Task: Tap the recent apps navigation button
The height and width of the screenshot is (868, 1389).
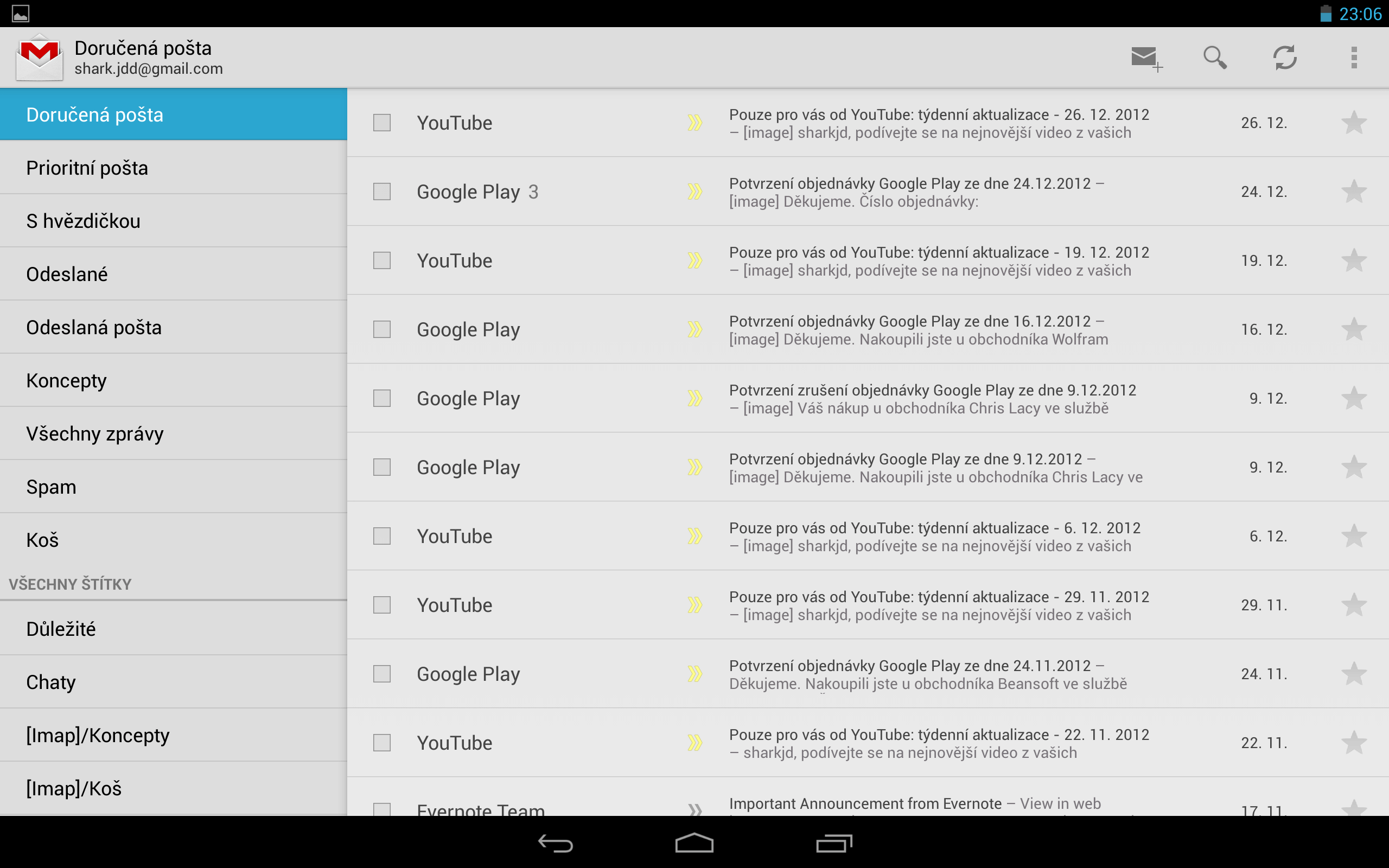Action: tap(833, 843)
